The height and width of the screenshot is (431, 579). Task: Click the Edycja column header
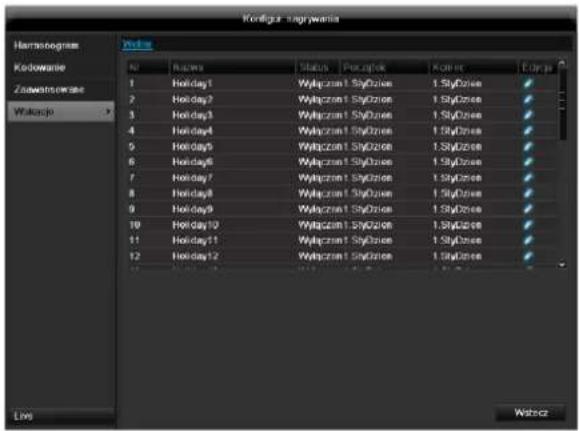(538, 68)
